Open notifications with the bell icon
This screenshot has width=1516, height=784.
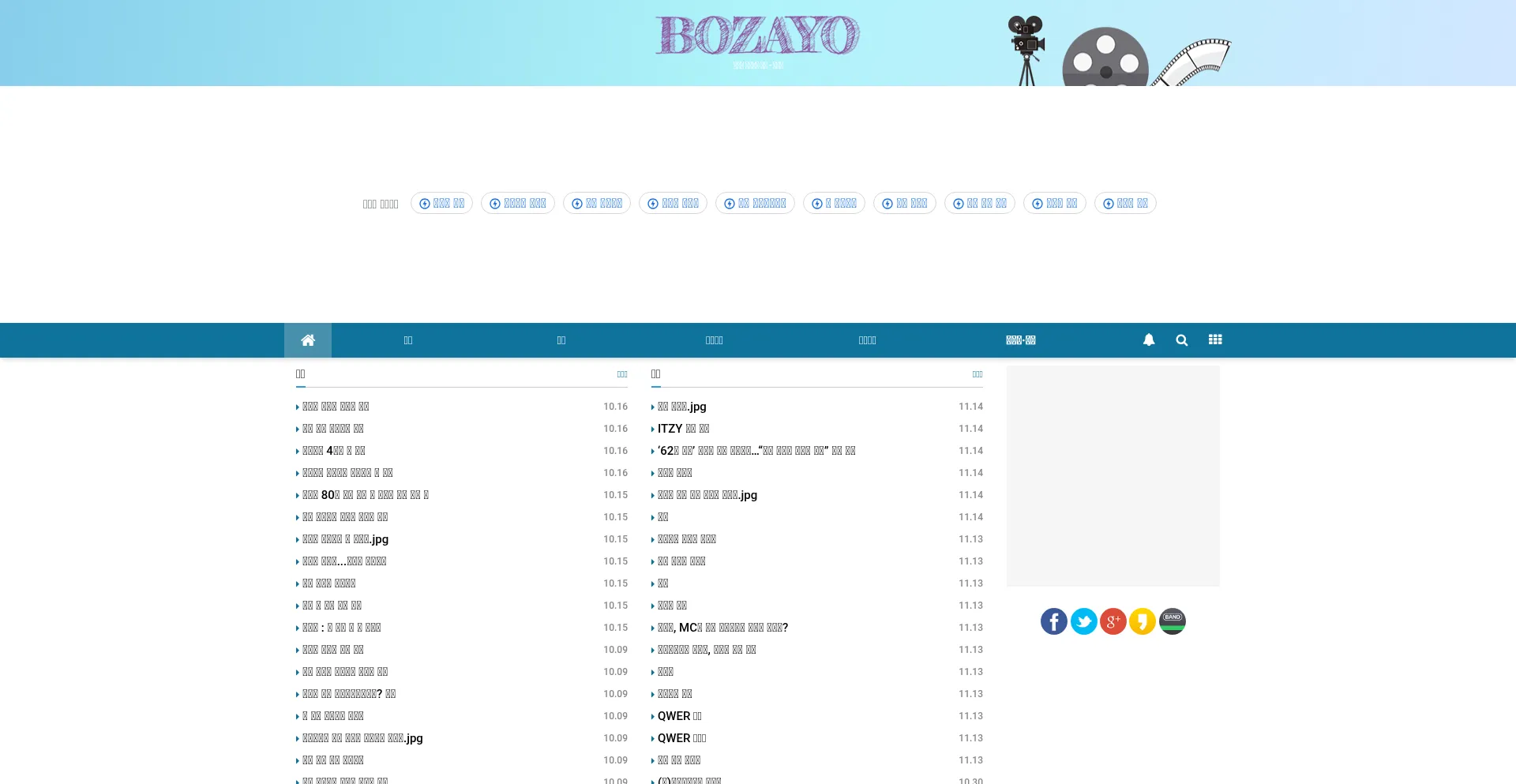tap(1149, 340)
